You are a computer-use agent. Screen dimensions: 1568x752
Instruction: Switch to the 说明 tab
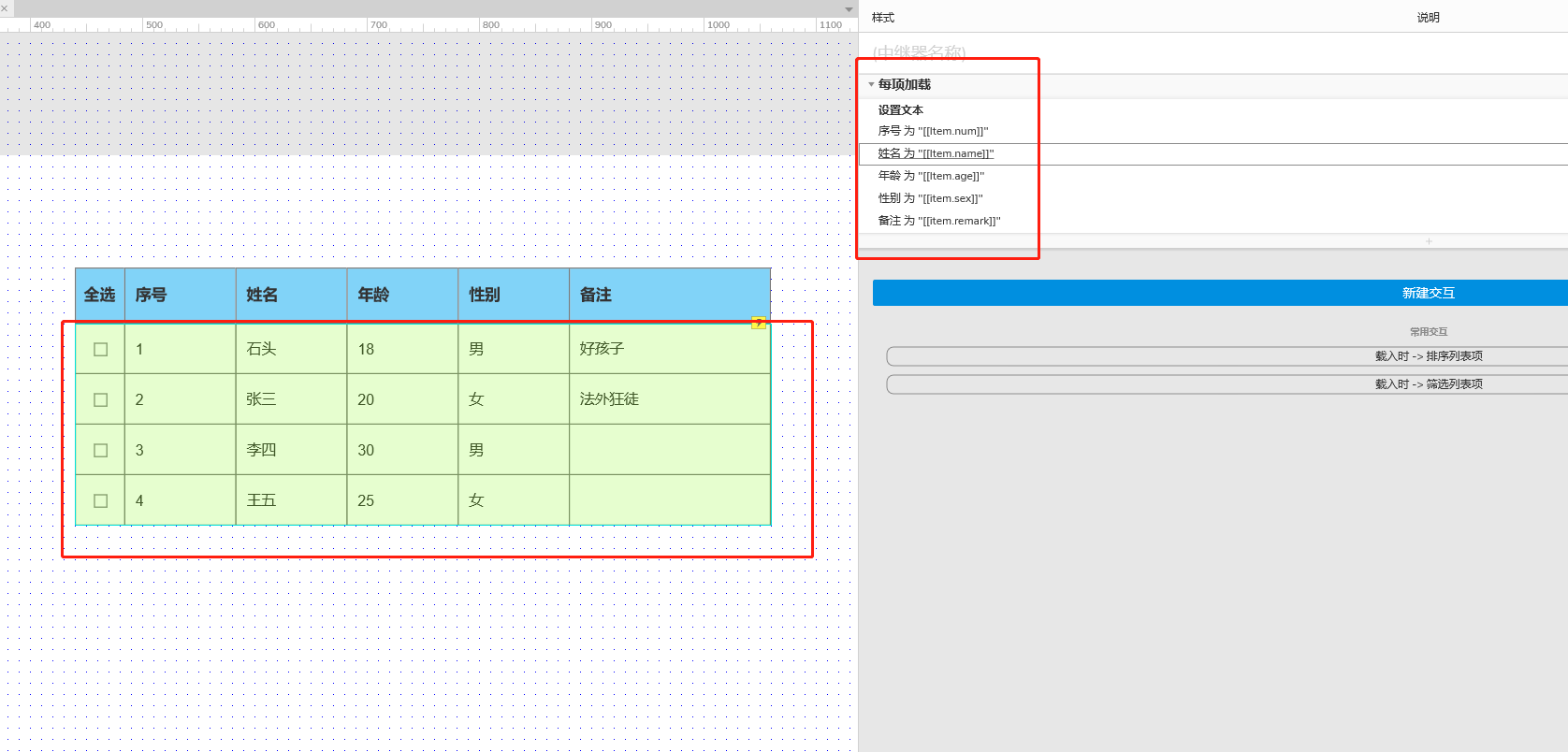click(x=1428, y=18)
